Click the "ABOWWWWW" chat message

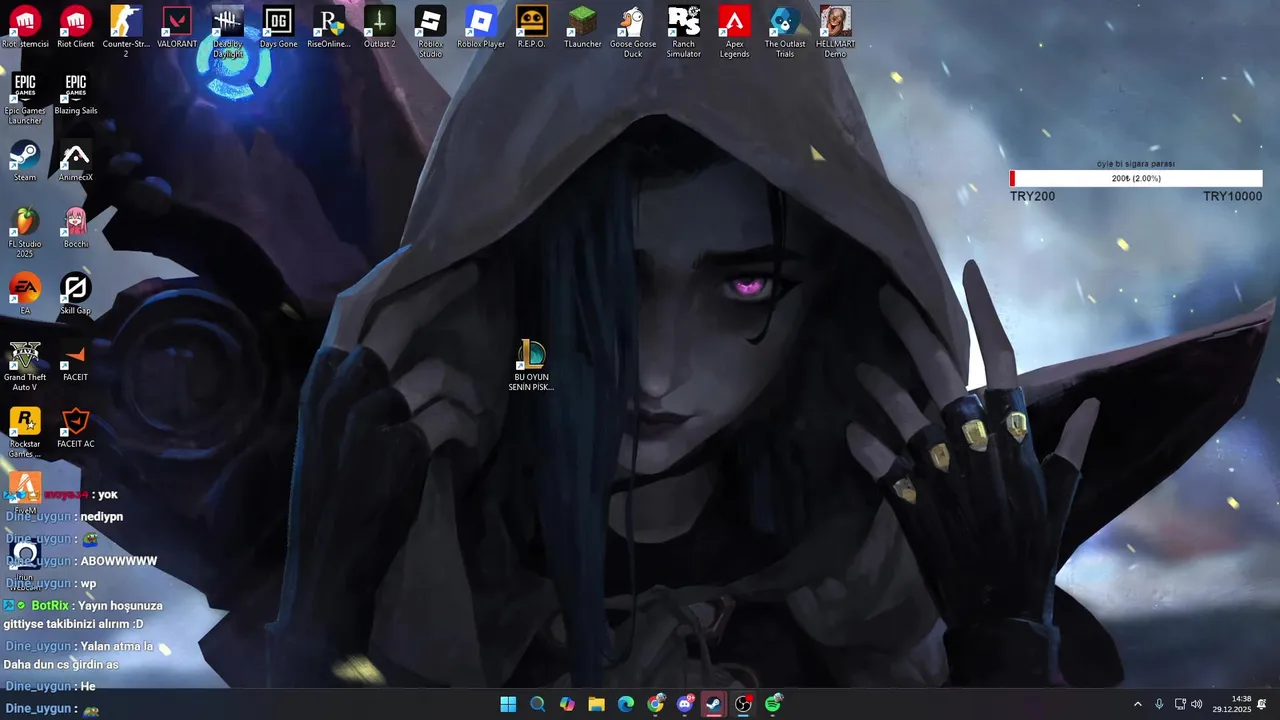tap(119, 561)
